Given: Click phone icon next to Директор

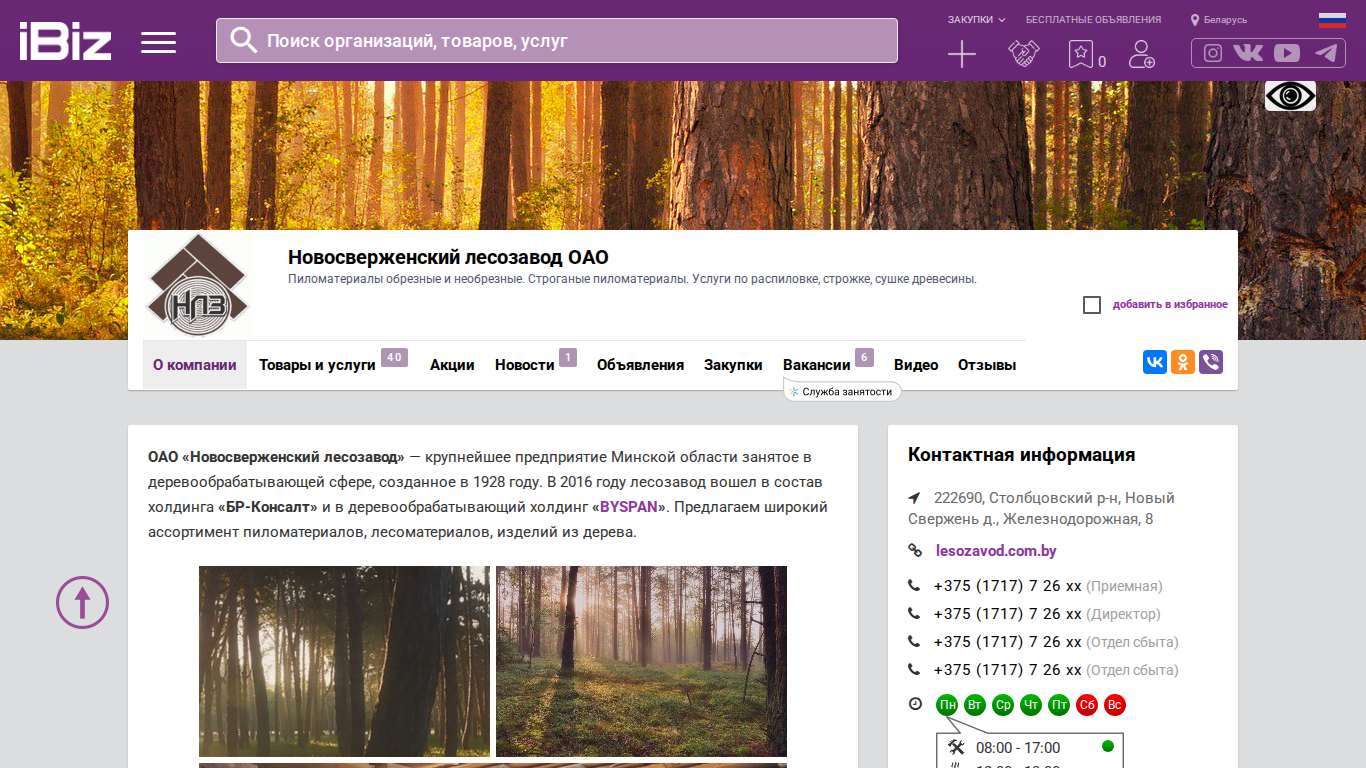Looking at the screenshot, I should [914, 614].
